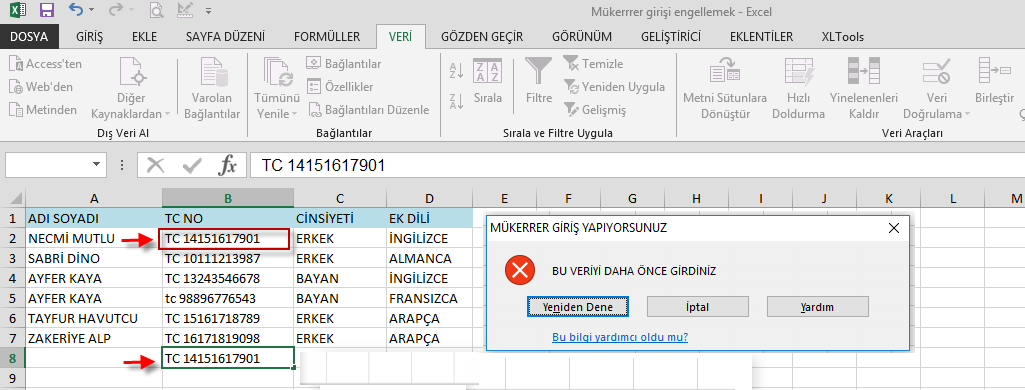The image size is (1025, 390).
Task: Click Temizle filter clear option
Action: (594, 64)
